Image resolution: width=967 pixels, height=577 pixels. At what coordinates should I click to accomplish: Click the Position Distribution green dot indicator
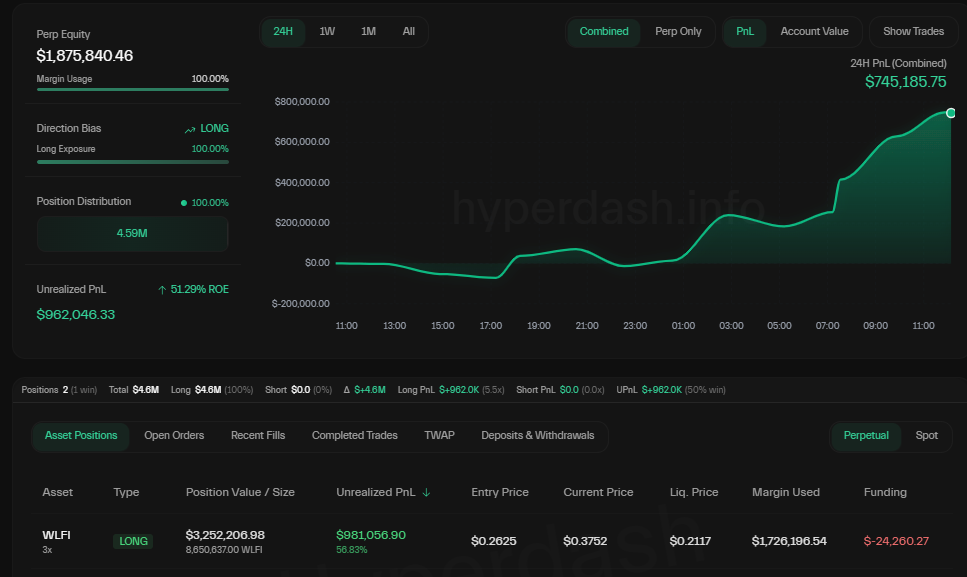point(184,203)
